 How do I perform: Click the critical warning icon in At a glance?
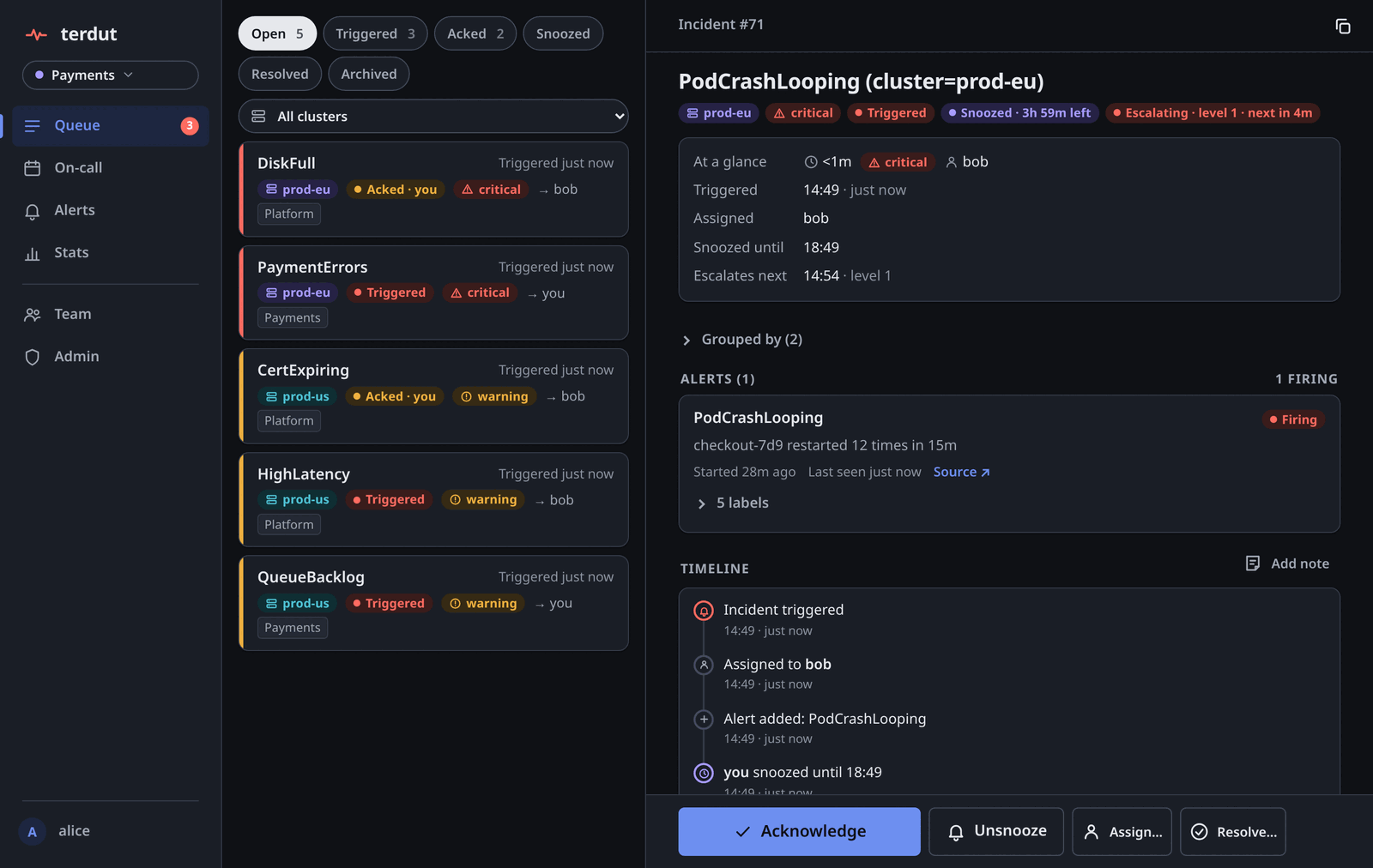pos(874,163)
